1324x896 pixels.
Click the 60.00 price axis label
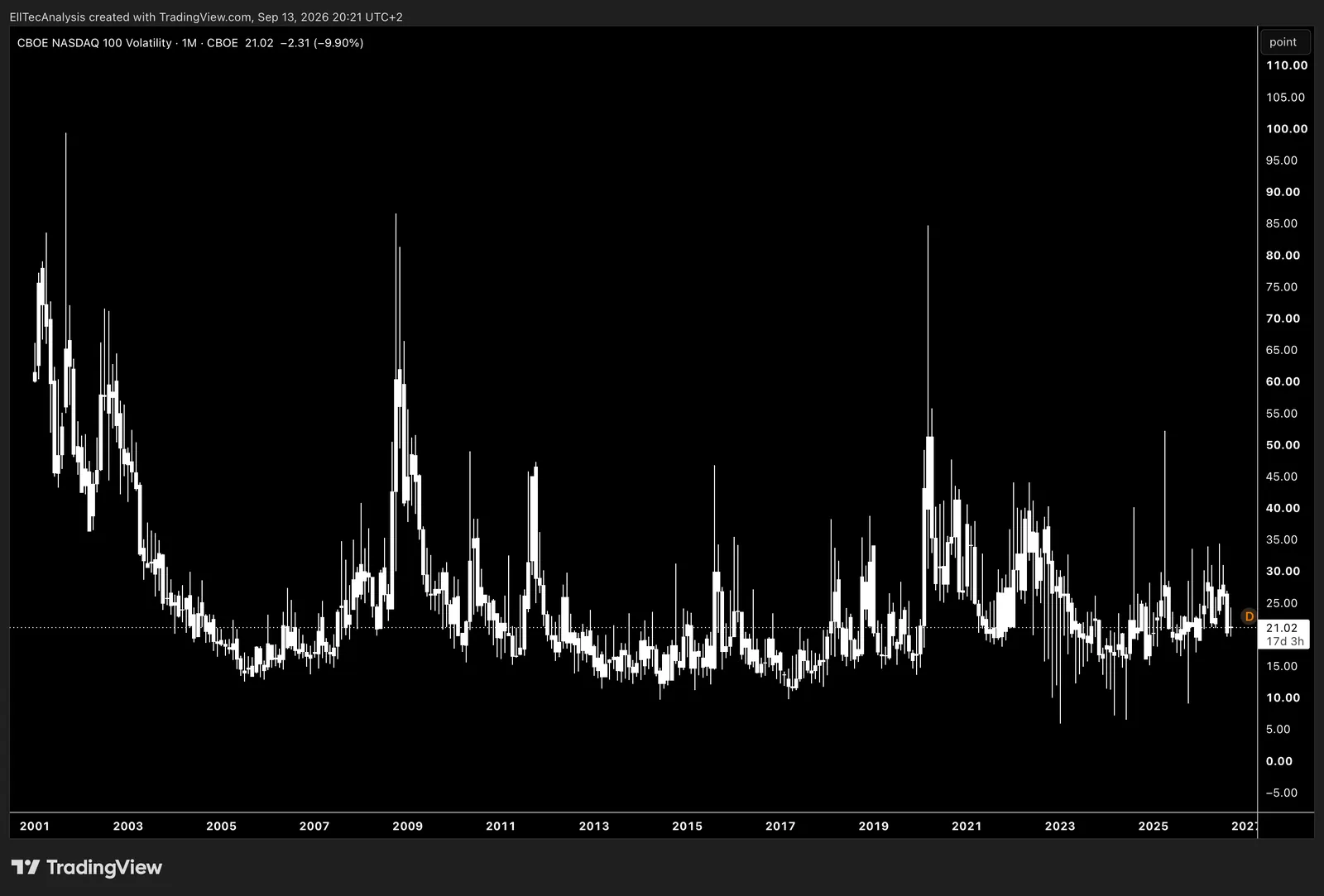(1283, 381)
